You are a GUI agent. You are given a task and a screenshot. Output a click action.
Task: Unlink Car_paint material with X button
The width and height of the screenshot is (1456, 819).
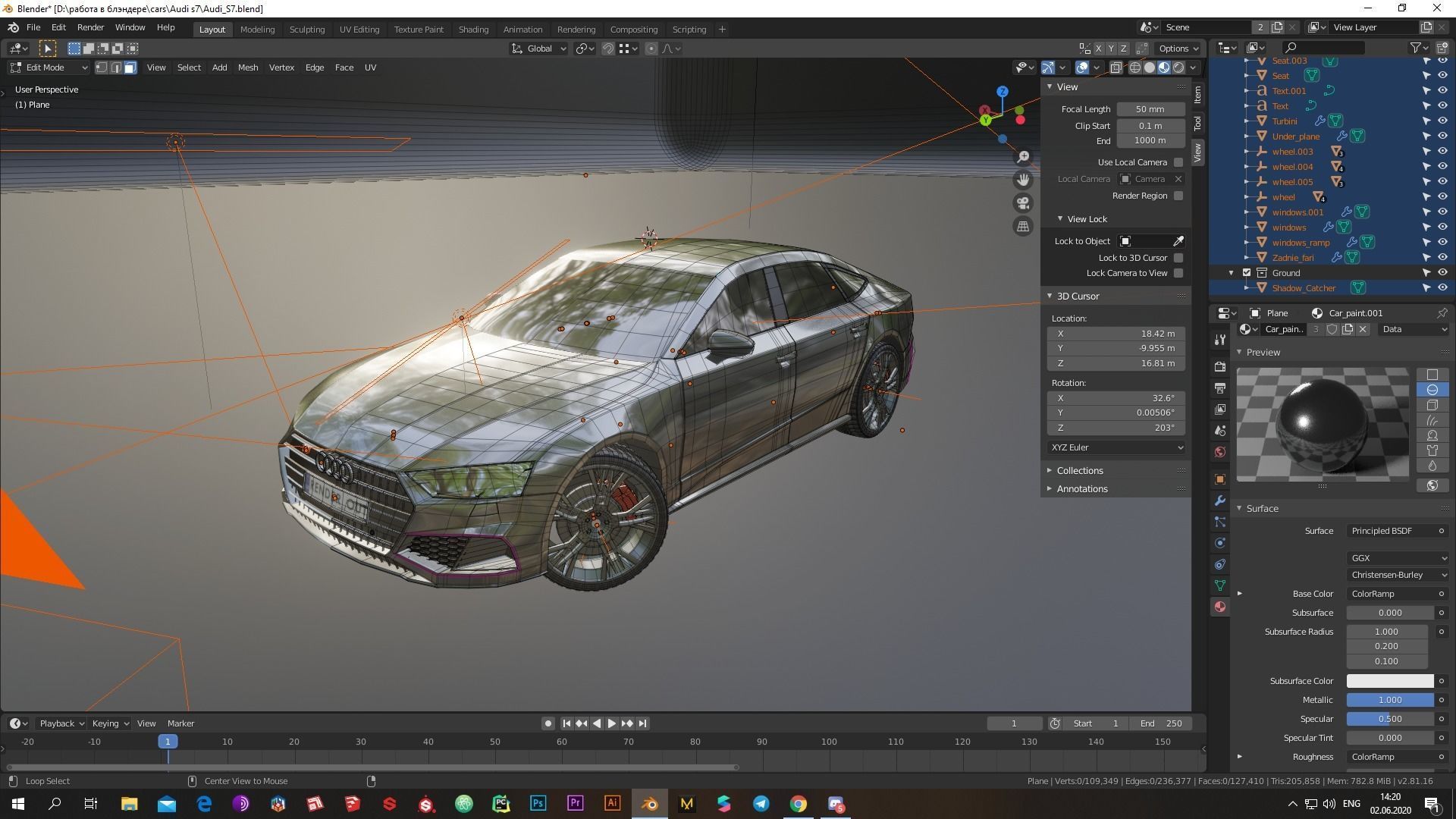[x=1363, y=329]
